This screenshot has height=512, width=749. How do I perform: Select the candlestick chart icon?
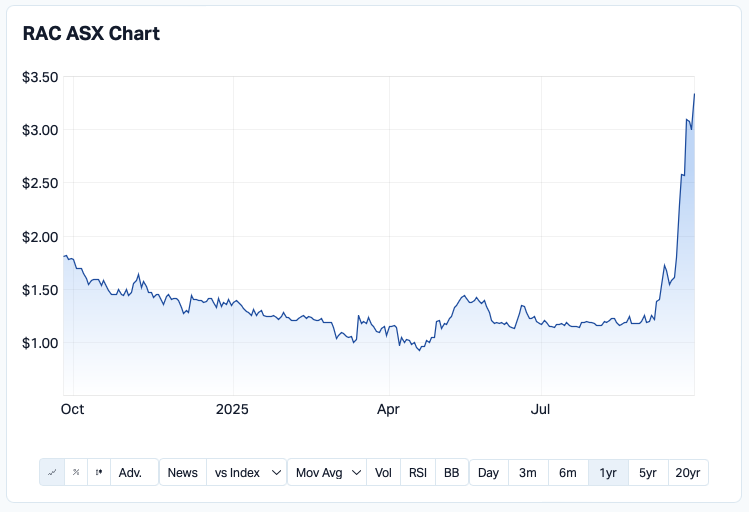(99, 473)
